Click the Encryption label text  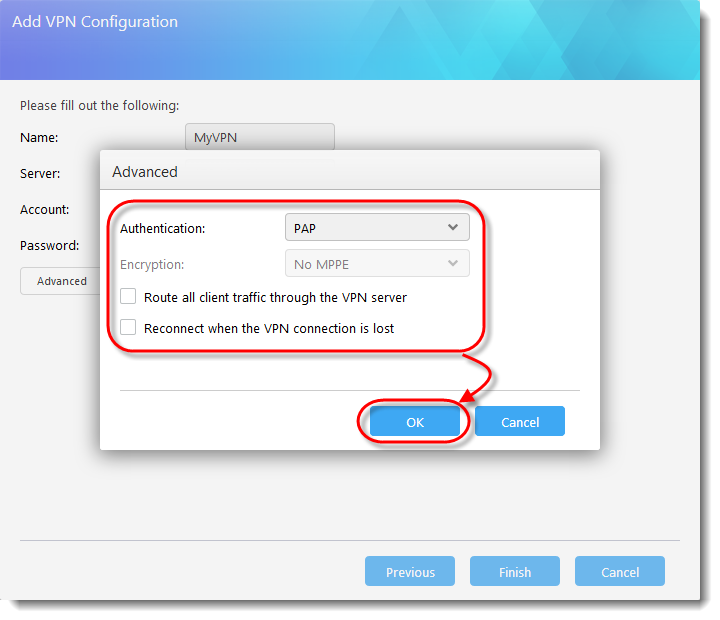pos(152,265)
